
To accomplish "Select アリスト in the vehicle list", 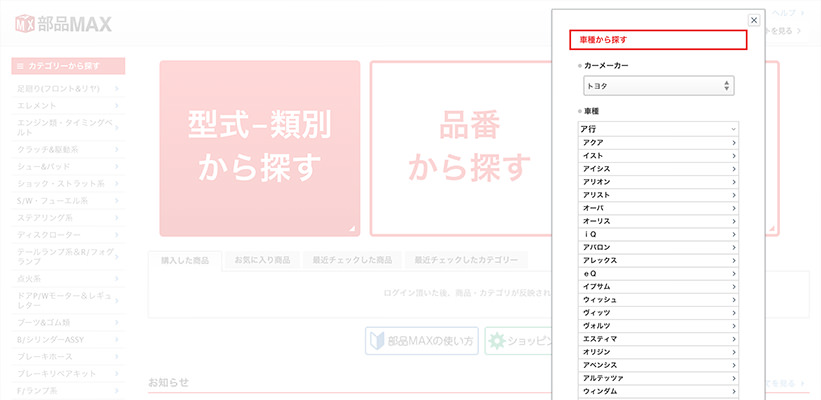I will click(658, 195).
